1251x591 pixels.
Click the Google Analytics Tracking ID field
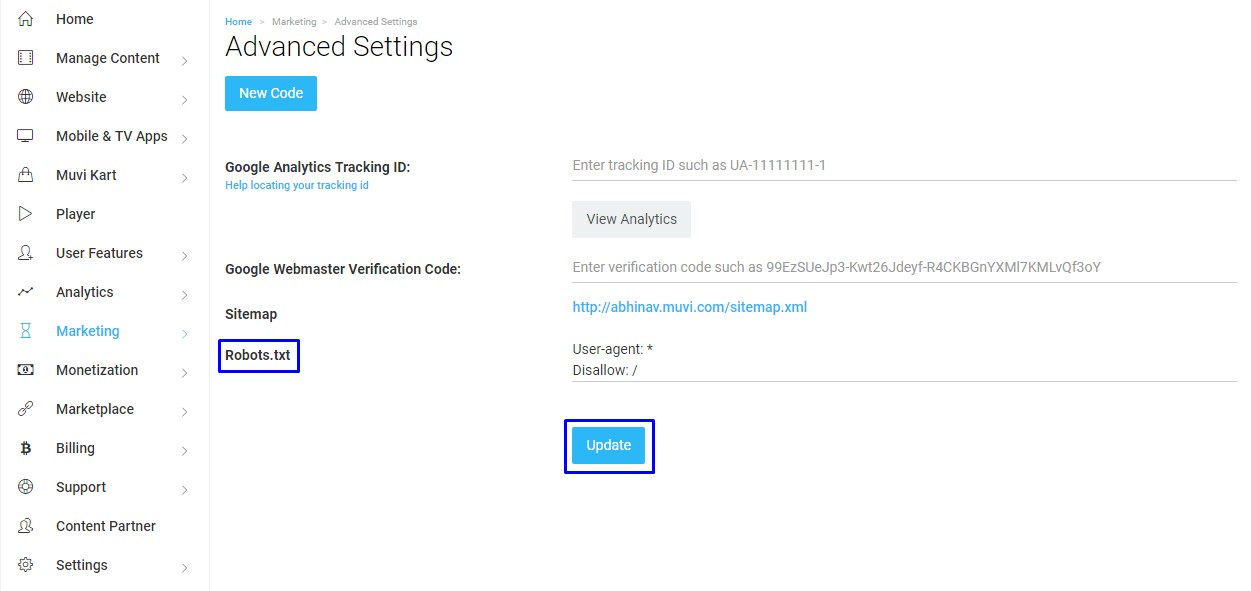coord(904,165)
